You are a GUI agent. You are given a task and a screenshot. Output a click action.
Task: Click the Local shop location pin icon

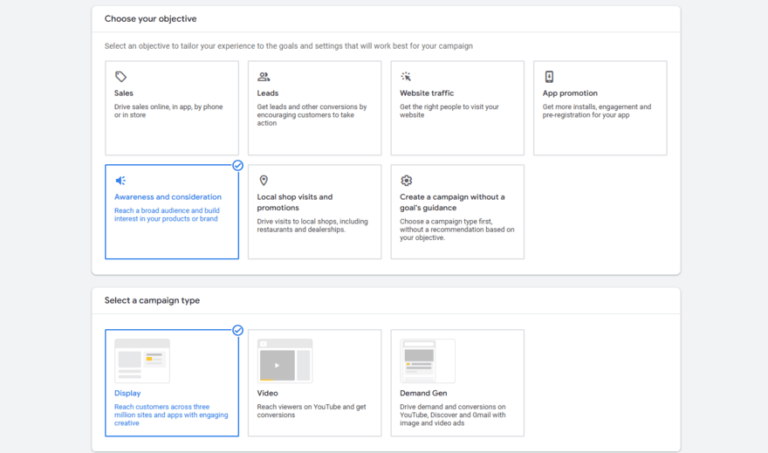pyautogui.click(x=264, y=180)
